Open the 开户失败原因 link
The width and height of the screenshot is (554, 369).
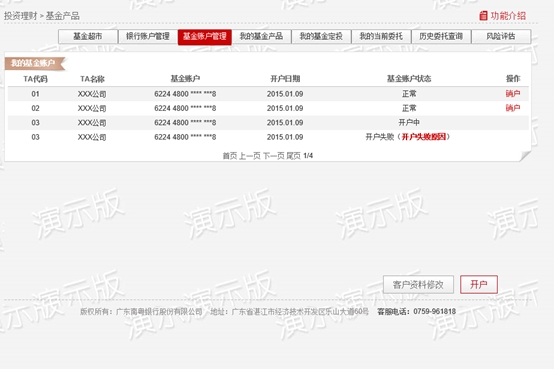(x=424, y=137)
